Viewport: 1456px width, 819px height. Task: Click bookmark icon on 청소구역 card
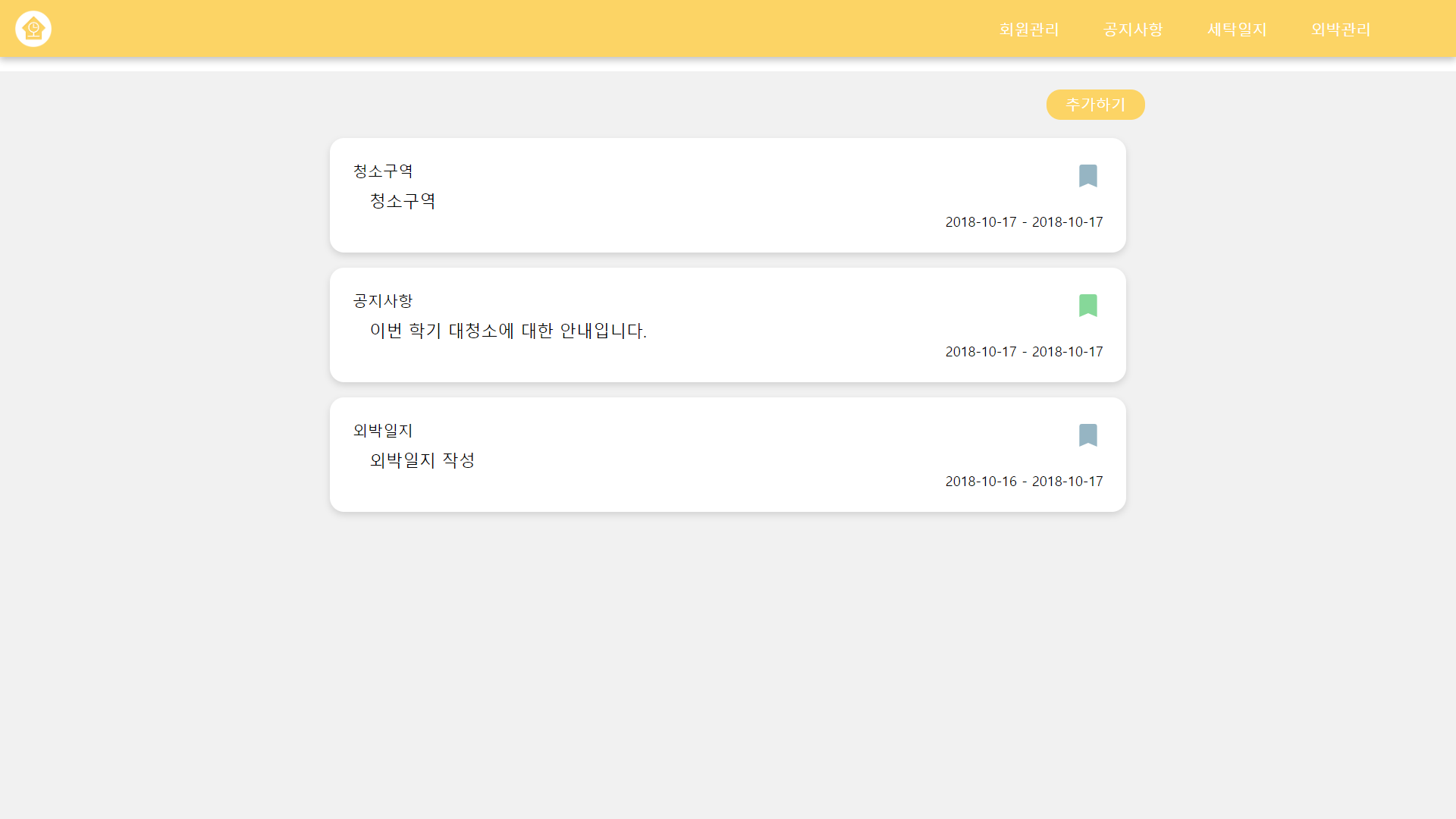click(1088, 176)
